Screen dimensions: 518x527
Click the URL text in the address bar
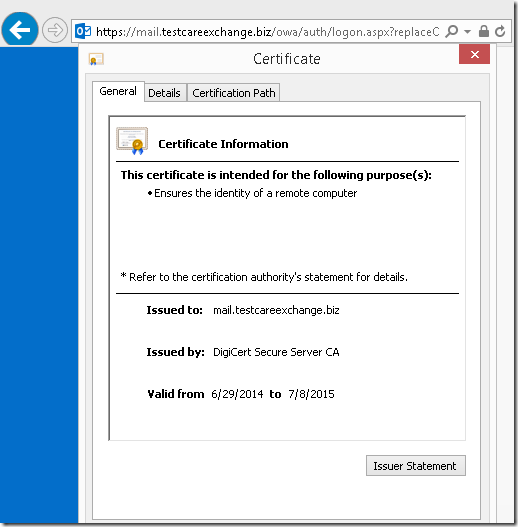pos(268,32)
